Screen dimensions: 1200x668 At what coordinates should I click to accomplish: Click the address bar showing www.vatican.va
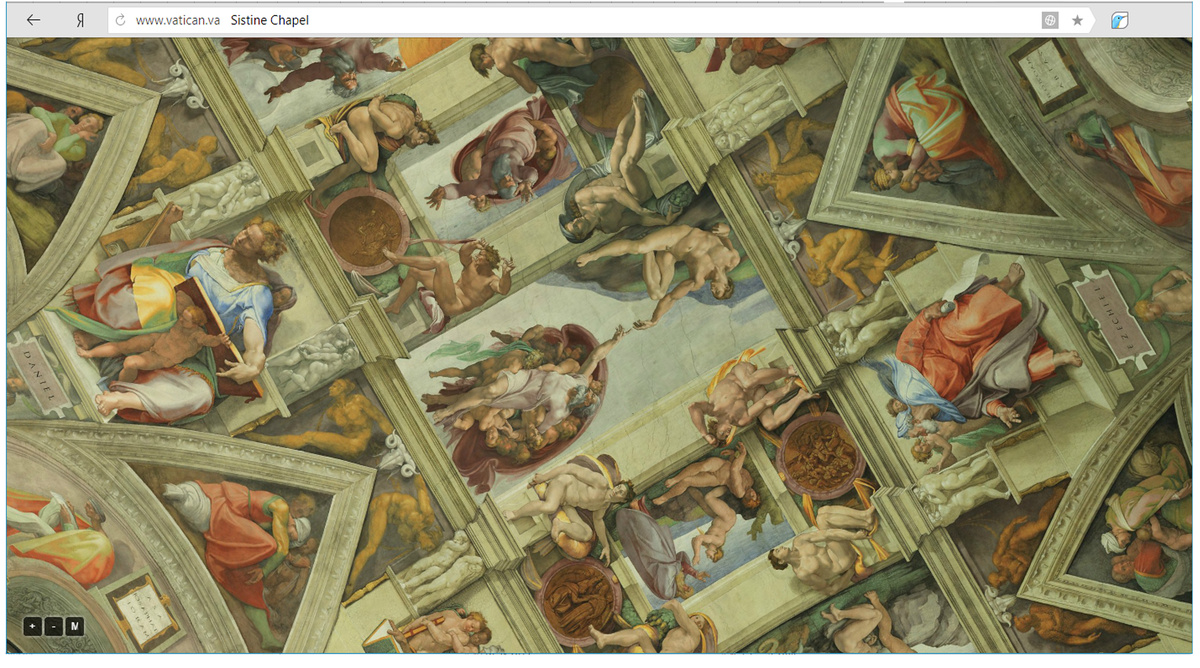coord(600,20)
